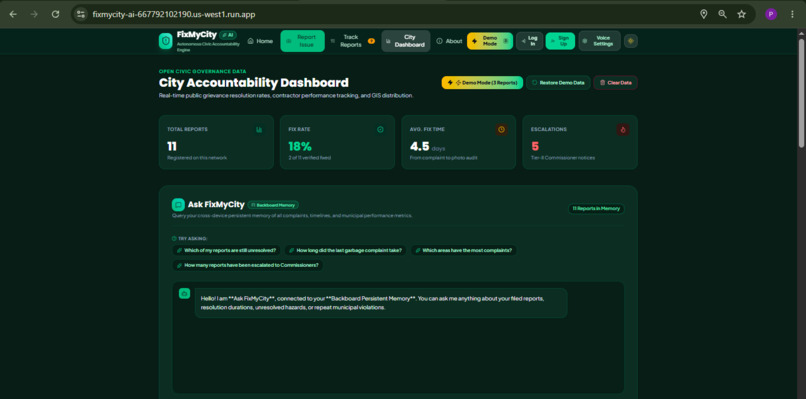Click the Total Reports value 11
806x399 pixels.
coord(172,147)
